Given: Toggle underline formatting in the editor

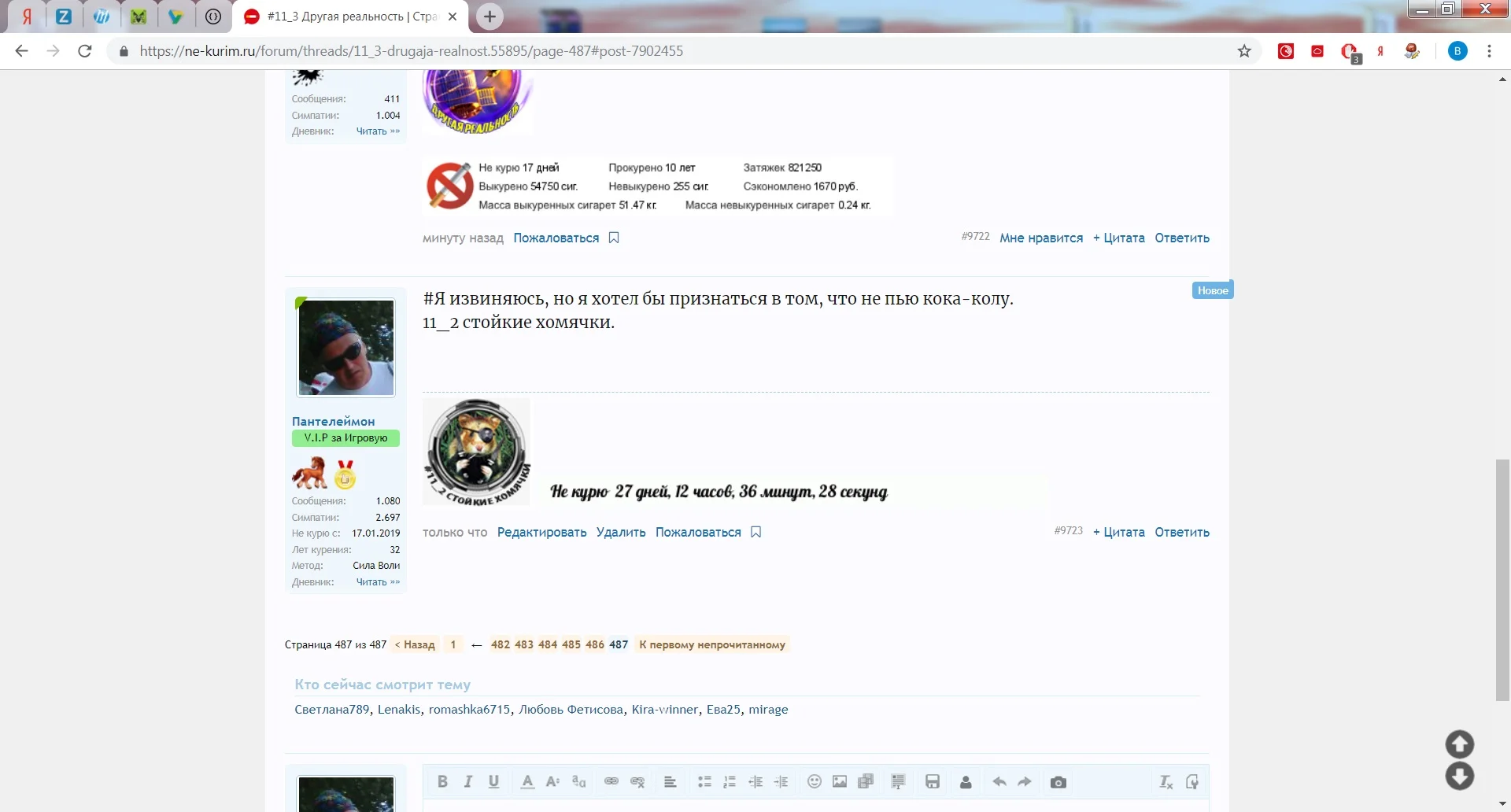Looking at the screenshot, I should 494,781.
